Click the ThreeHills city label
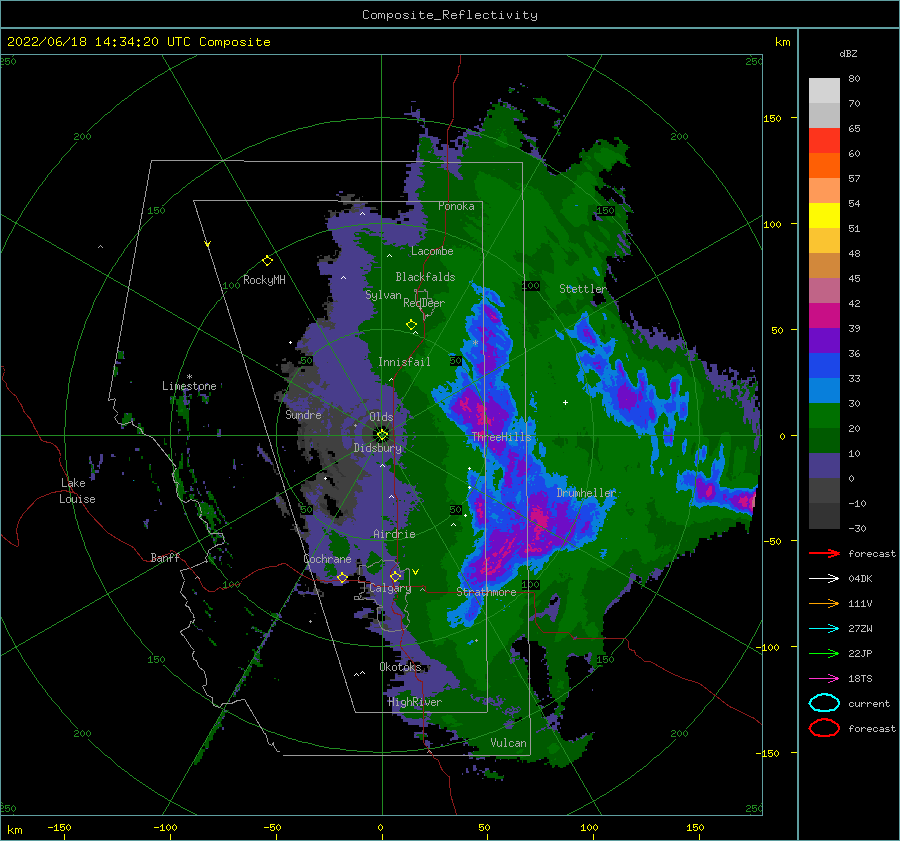The width and height of the screenshot is (900, 841). [502, 437]
